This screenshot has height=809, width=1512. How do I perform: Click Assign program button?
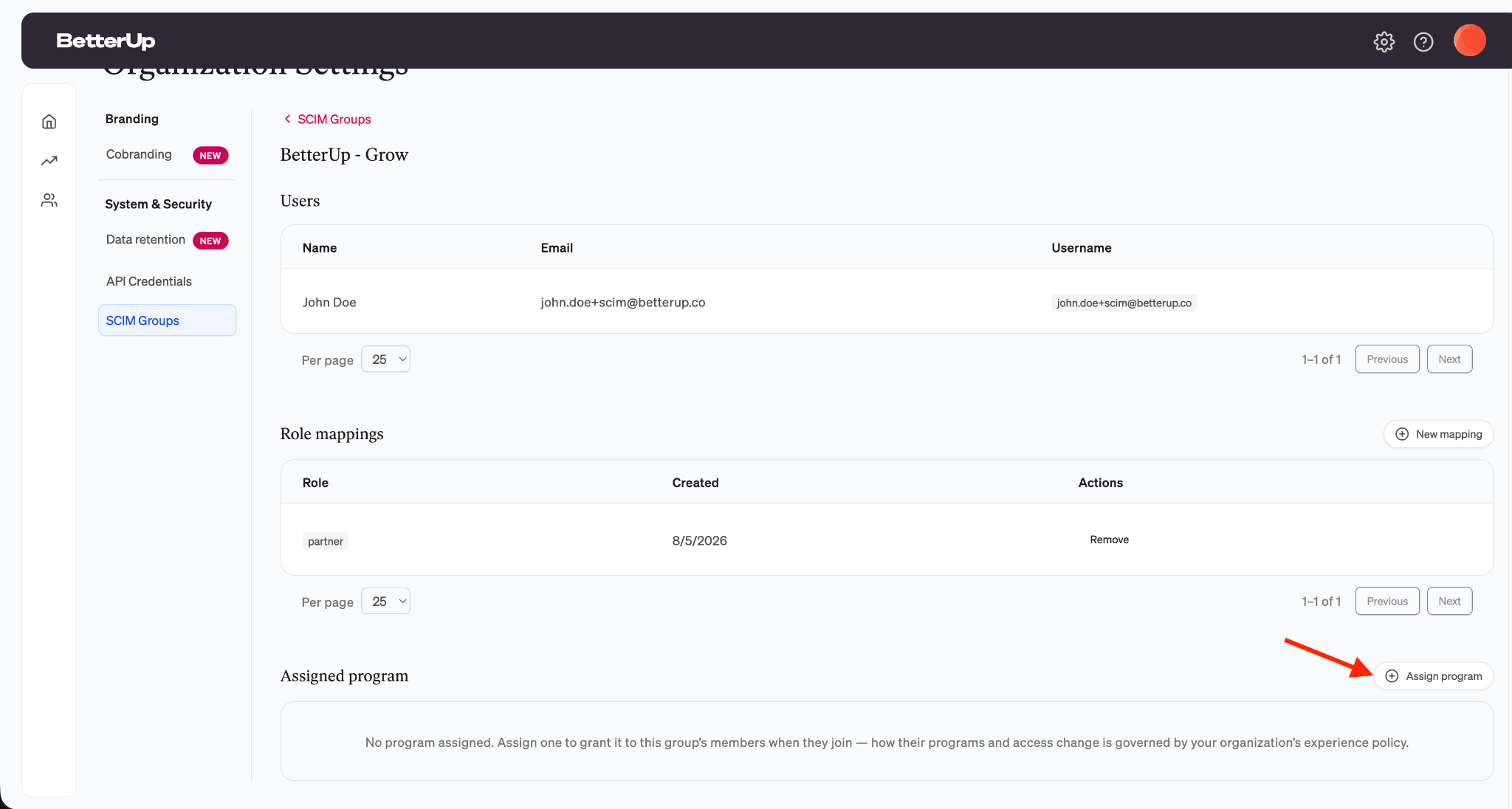tap(1434, 676)
